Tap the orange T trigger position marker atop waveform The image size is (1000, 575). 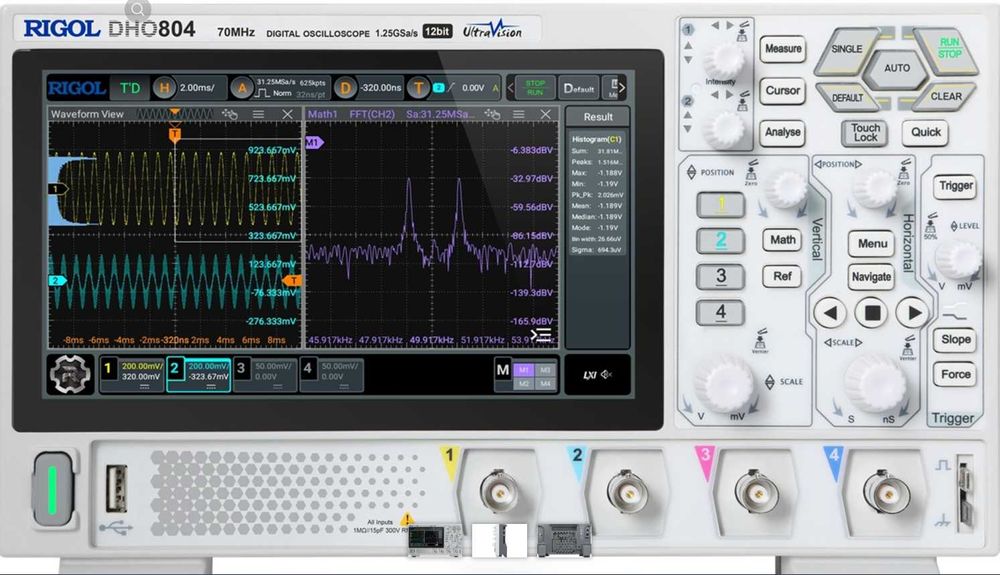[175, 135]
